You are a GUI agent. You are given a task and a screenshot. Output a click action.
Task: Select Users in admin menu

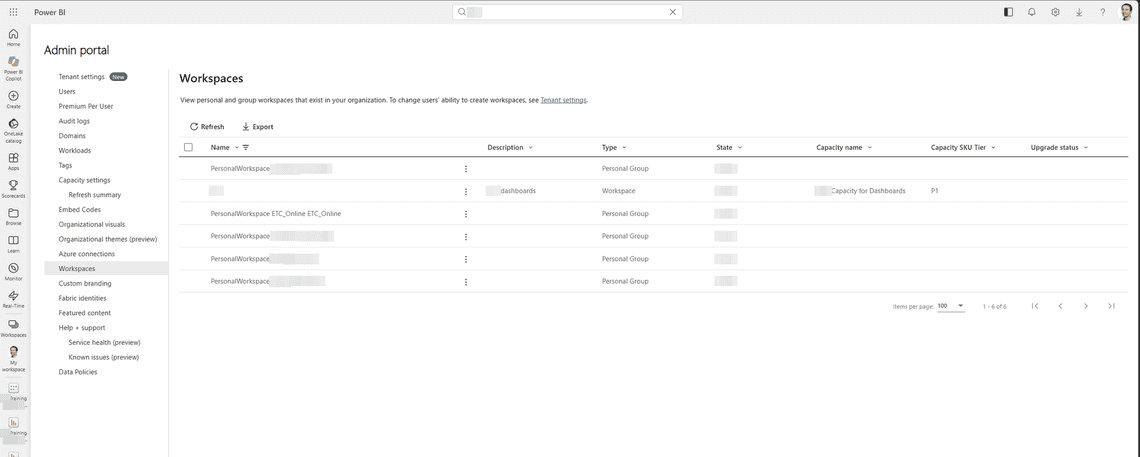(67, 92)
